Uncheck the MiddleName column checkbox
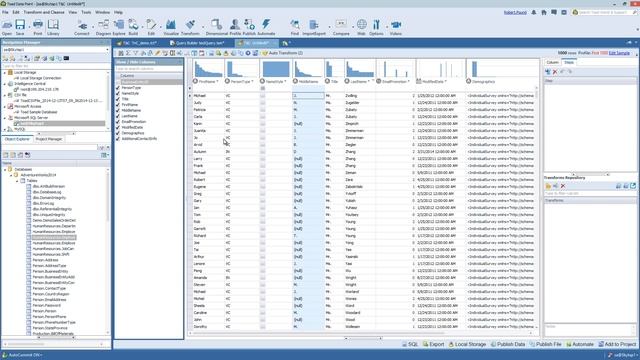The height and width of the screenshot is (360, 640). tap(118, 110)
